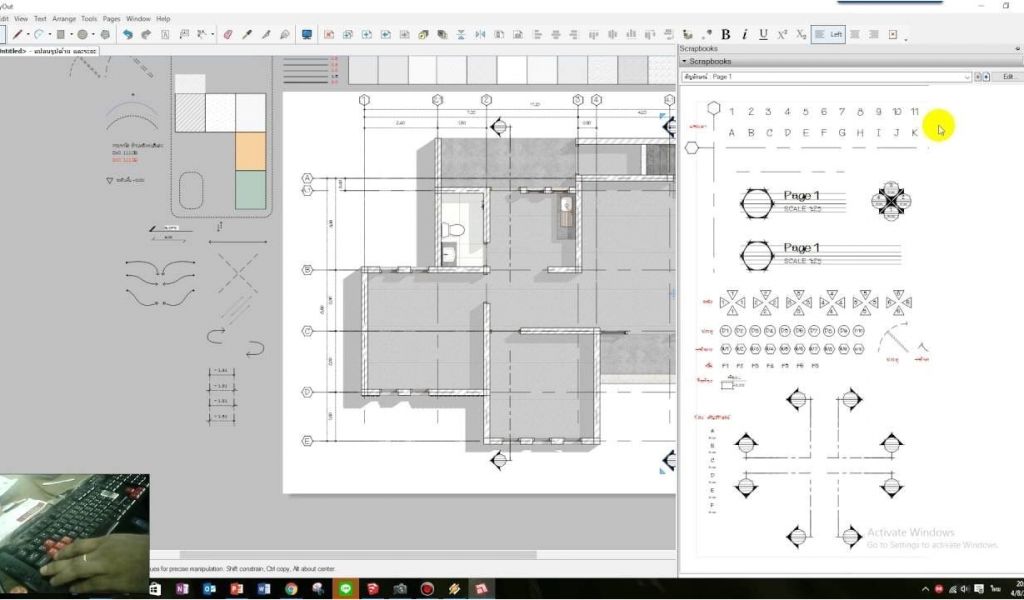The width and height of the screenshot is (1024, 600).
Task: Open the Arc tool dropdown arrow
Action: tap(51, 34)
